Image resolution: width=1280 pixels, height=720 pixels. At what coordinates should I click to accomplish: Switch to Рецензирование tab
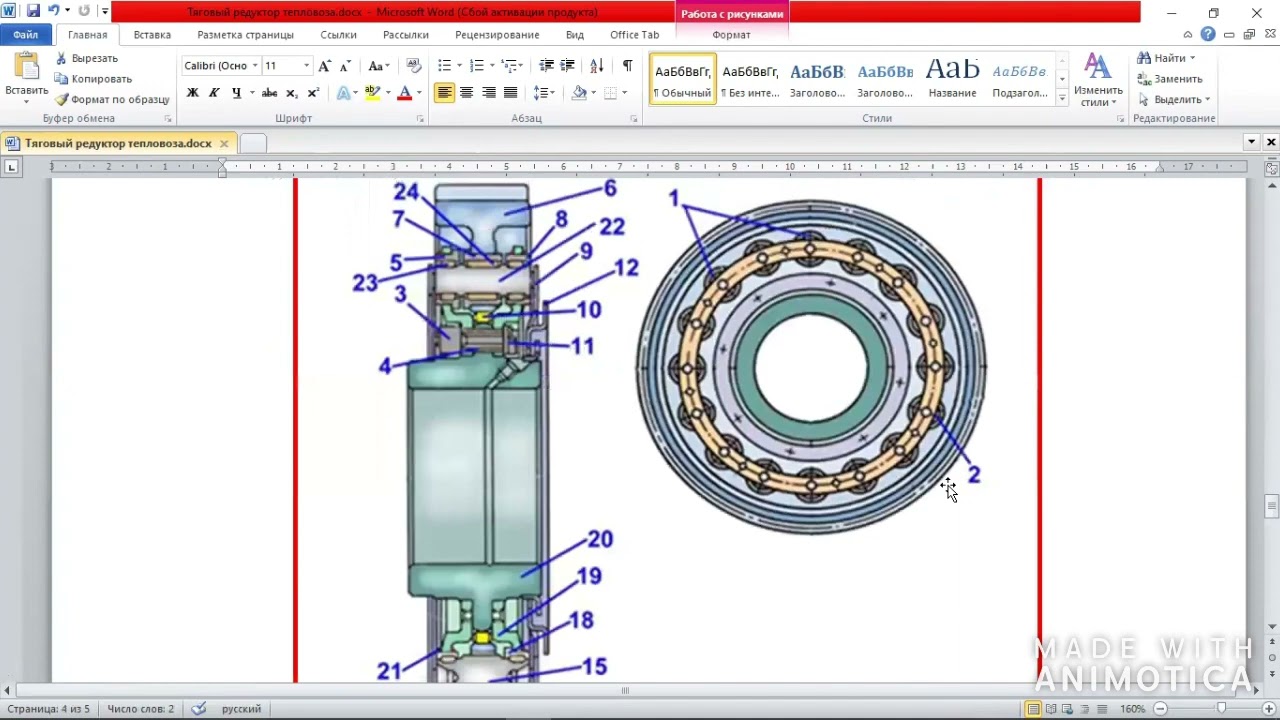pos(497,35)
